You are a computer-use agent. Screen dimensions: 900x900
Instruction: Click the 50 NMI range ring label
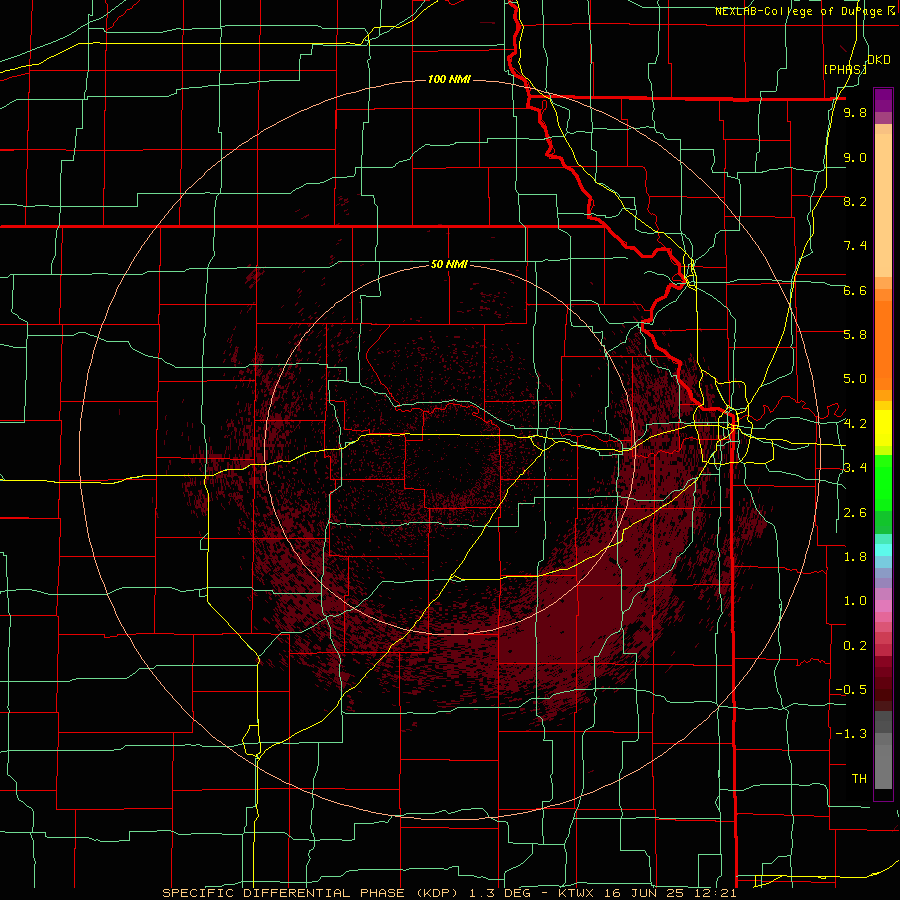point(449,265)
